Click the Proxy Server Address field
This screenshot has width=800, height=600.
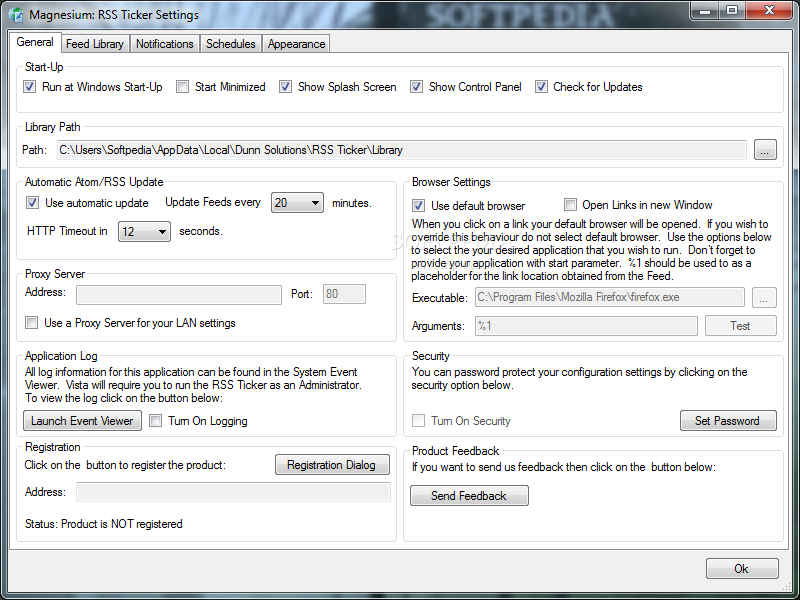179,294
